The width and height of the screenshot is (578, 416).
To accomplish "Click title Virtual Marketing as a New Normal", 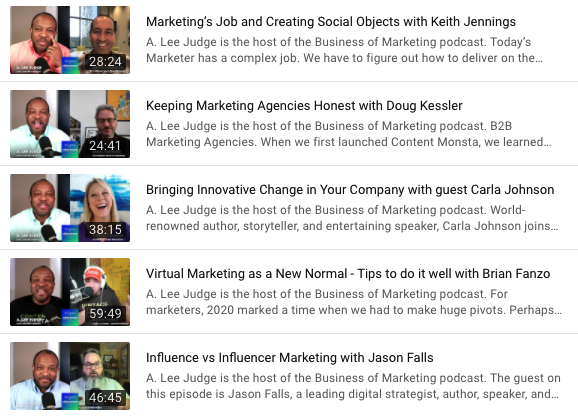I will 348,274.
